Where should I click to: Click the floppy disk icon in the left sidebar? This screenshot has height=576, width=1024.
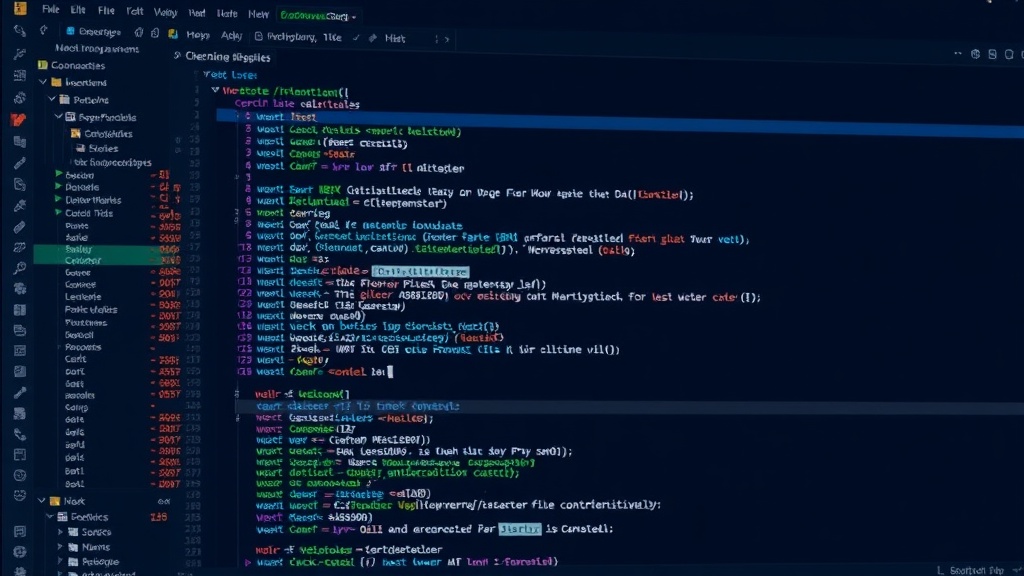(x=20, y=455)
